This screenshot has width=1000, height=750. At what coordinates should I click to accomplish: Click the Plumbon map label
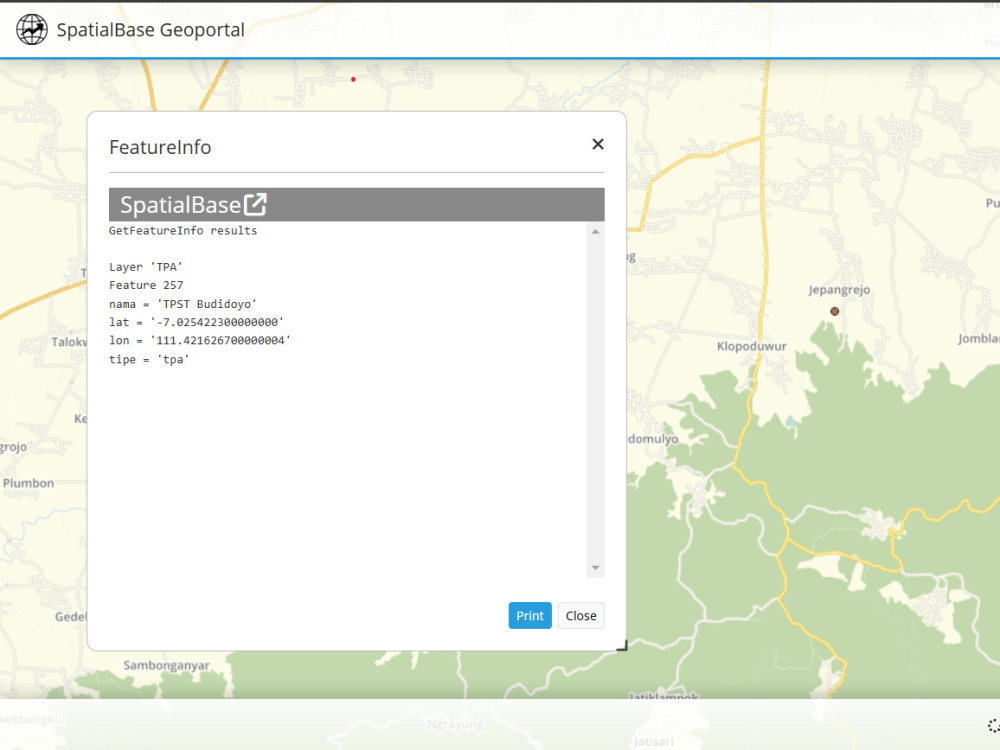(x=29, y=483)
